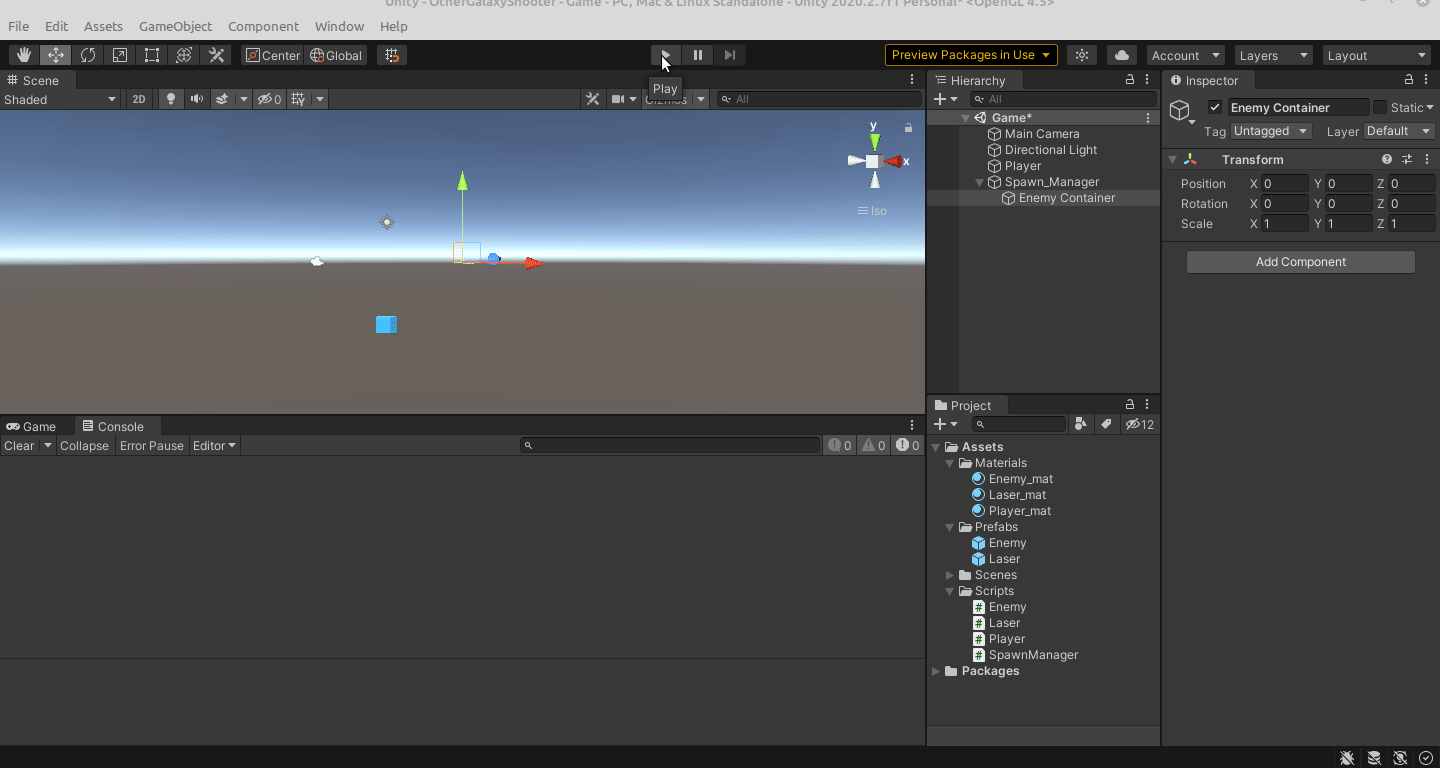Click the Pause button
Image resolution: width=1440 pixels, height=768 pixels.
pyautogui.click(x=698, y=55)
